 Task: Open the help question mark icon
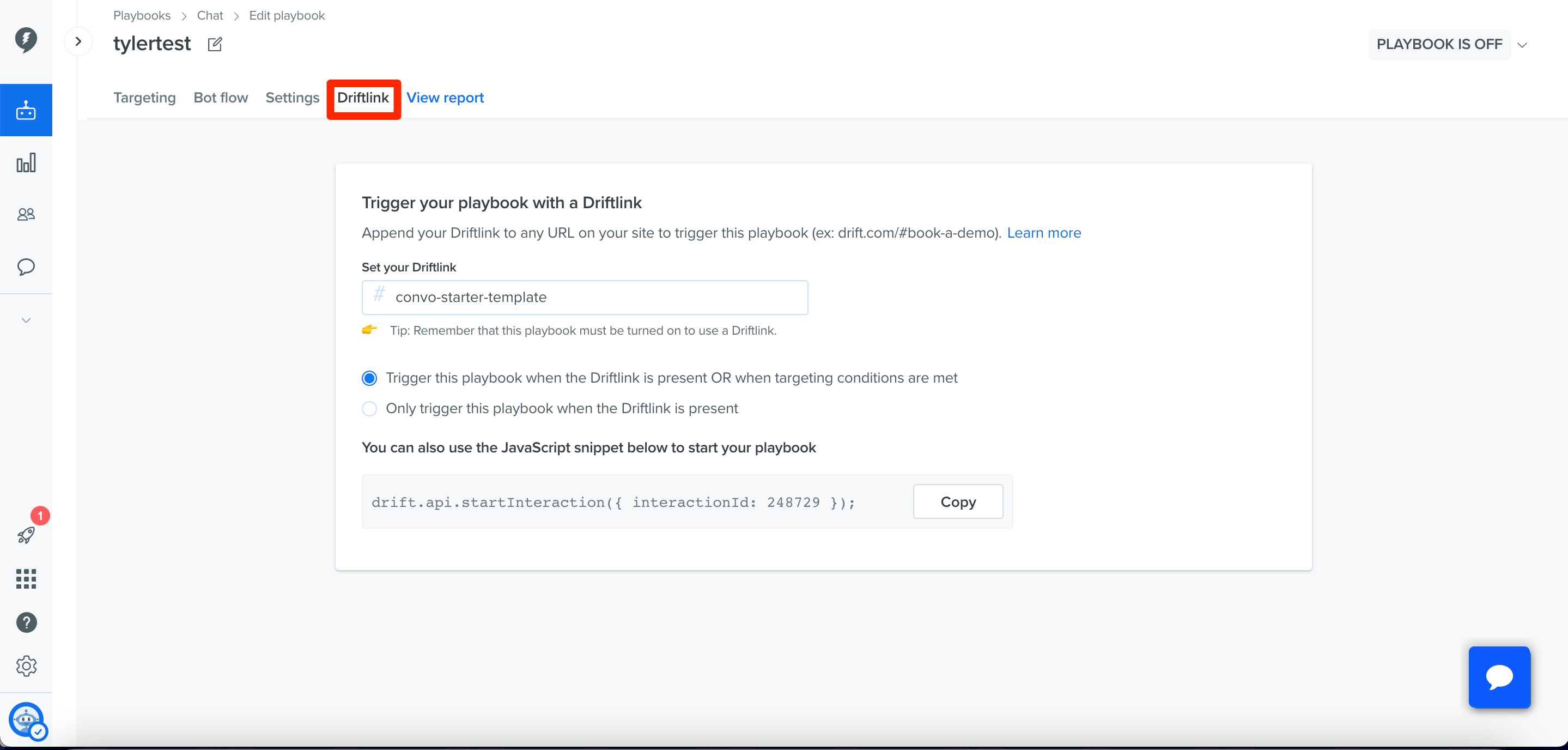coord(26,622)
